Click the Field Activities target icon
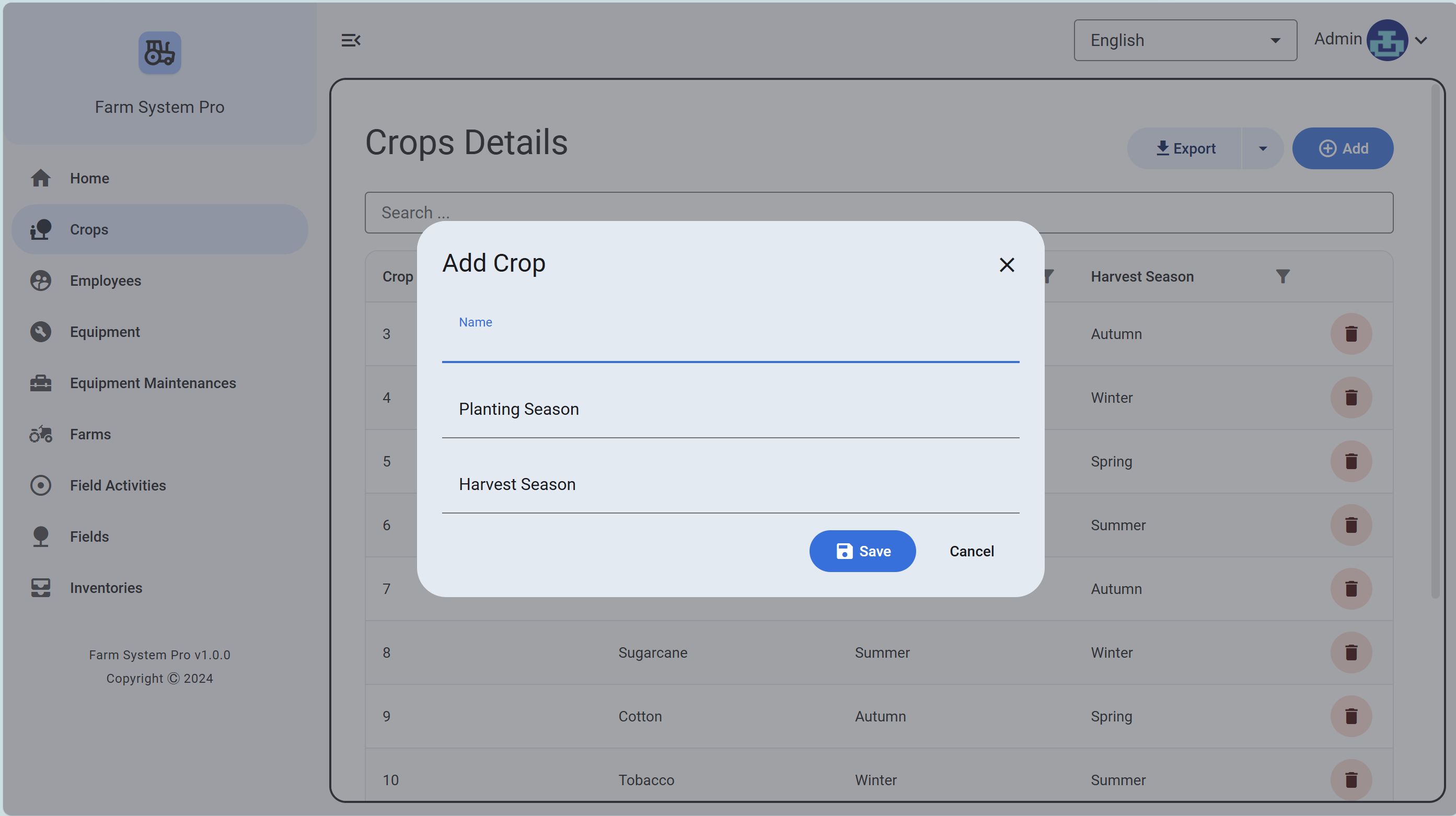The image size is (1456, 816). pos(41,485)
